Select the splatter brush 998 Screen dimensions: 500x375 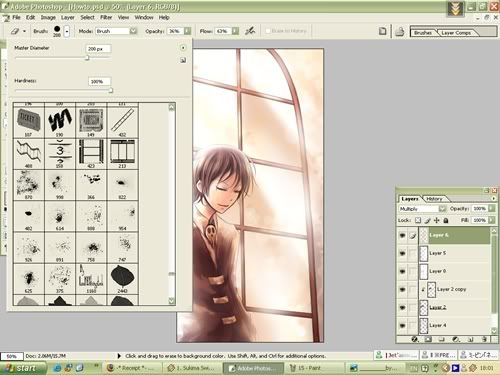[60, 185]
